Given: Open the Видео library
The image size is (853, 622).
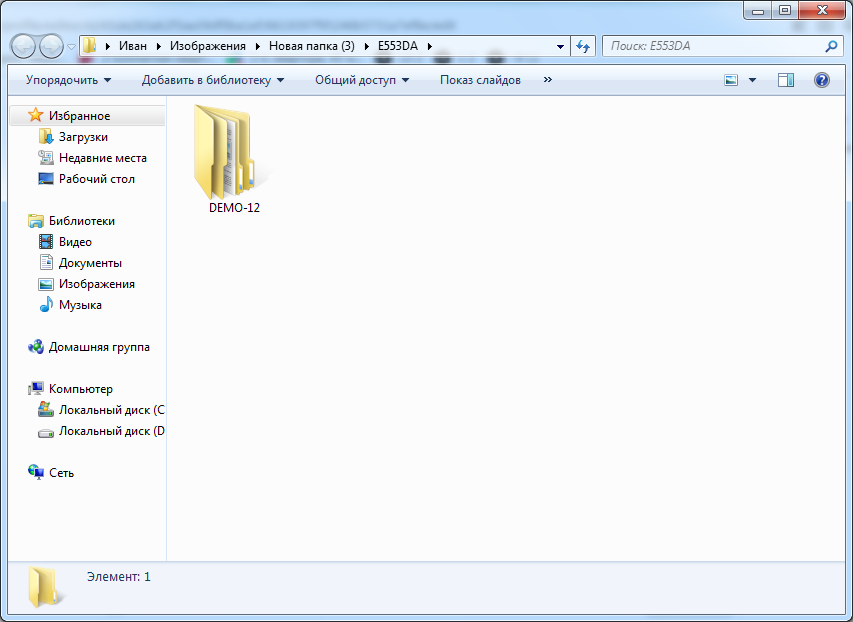Looking at the screenshot, I should pos(75,242).
